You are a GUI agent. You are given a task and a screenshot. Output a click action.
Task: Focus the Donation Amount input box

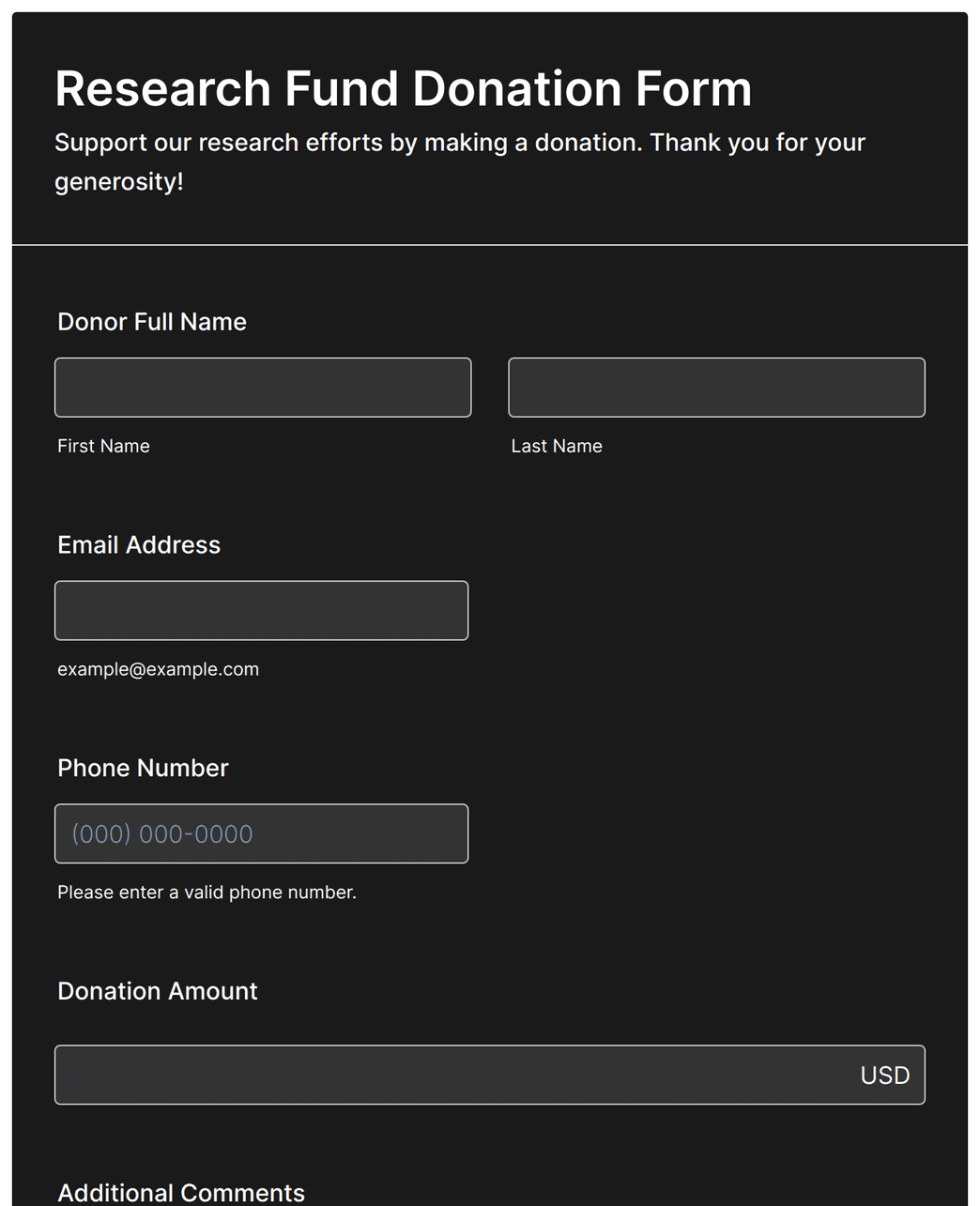(451, 1076)
